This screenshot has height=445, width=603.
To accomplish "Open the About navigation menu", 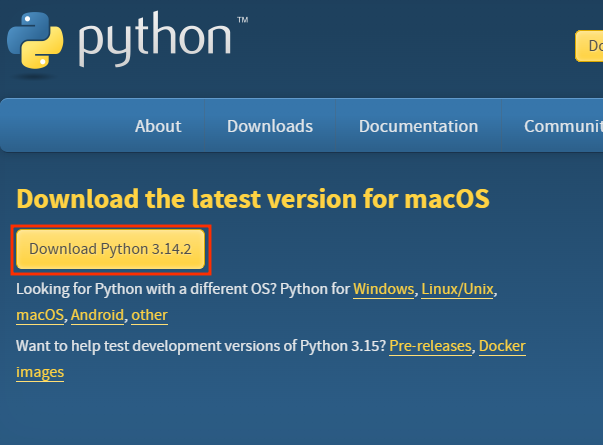I will tap(158, 126).
